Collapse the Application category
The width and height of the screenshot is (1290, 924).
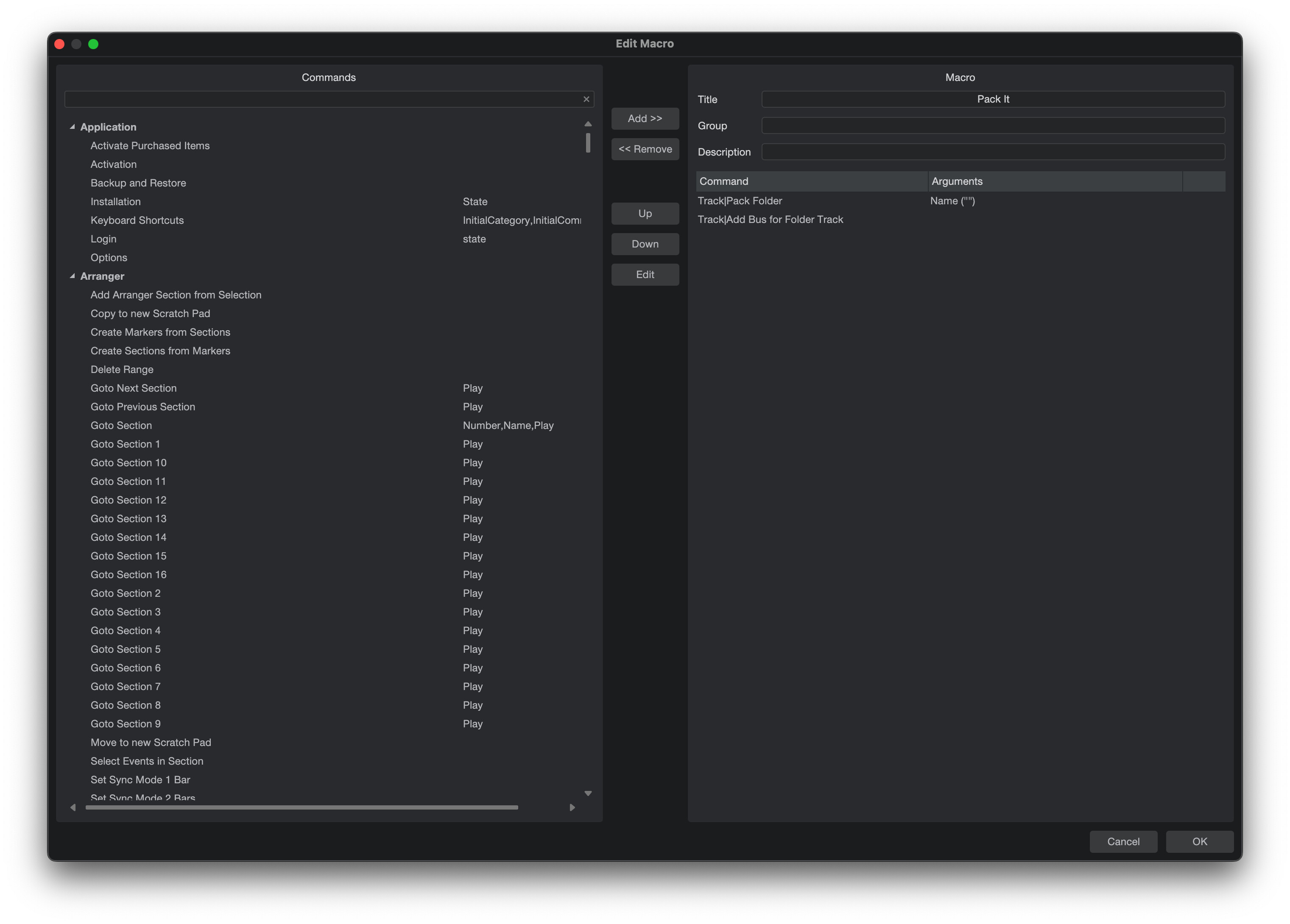tap(72, 127)
